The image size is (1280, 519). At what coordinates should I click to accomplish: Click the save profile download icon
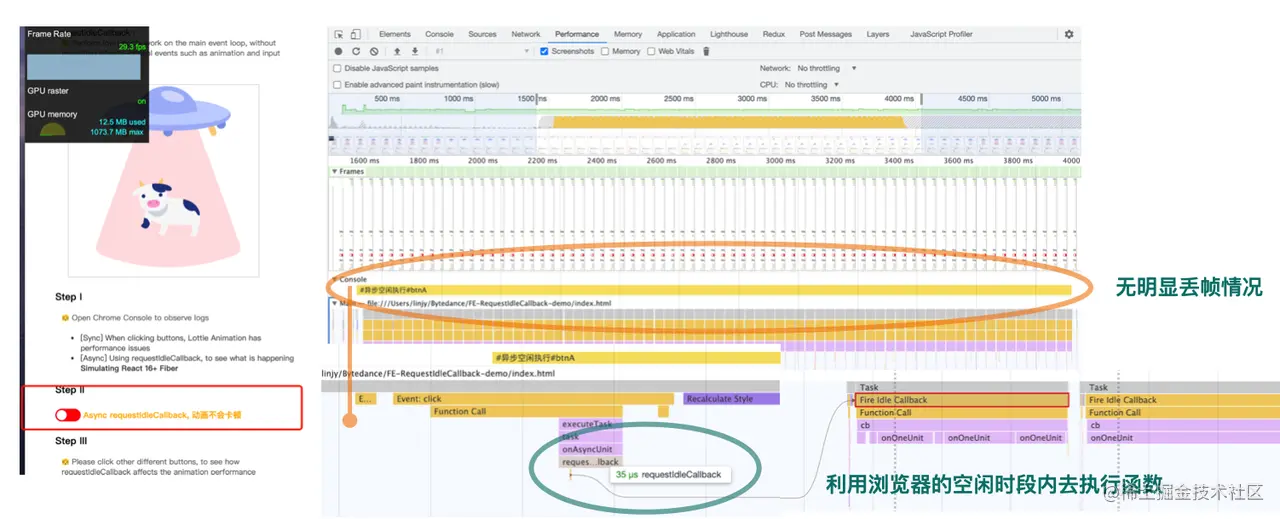[414, 51]
